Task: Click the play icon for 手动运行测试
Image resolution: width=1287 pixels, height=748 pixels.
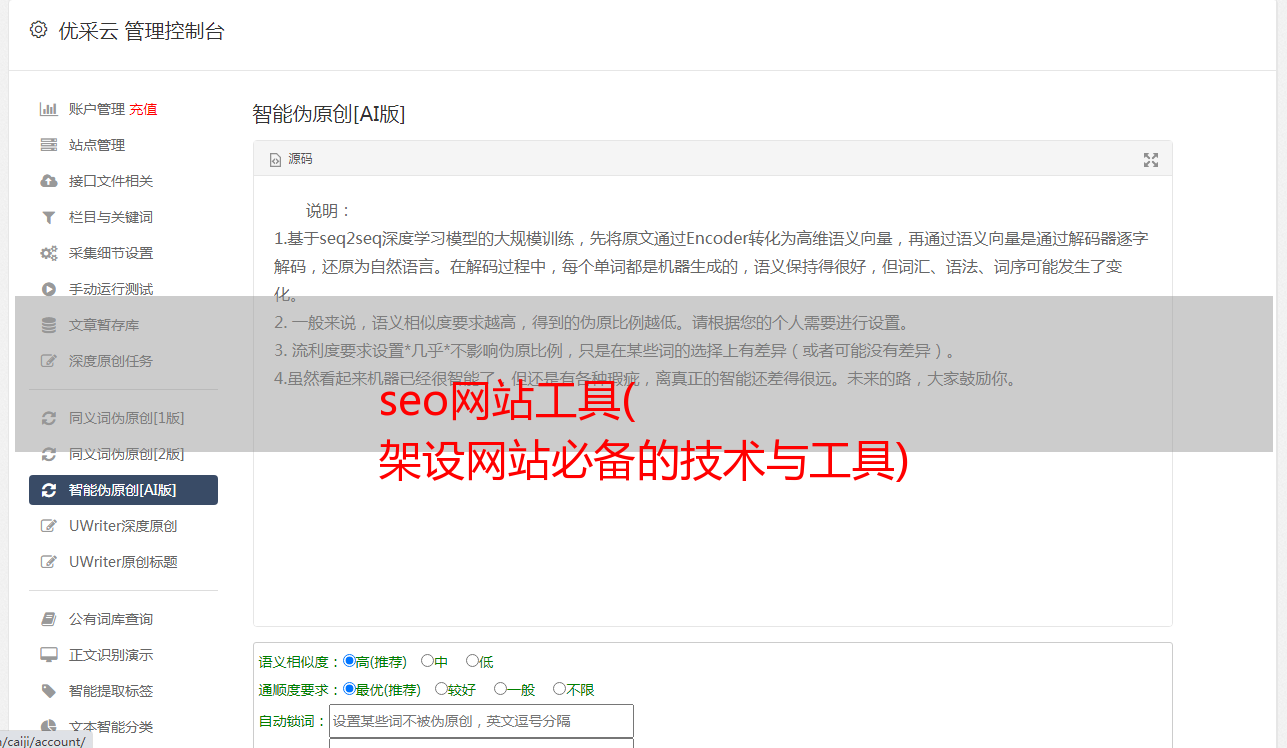Action: (x=48, y=289)
